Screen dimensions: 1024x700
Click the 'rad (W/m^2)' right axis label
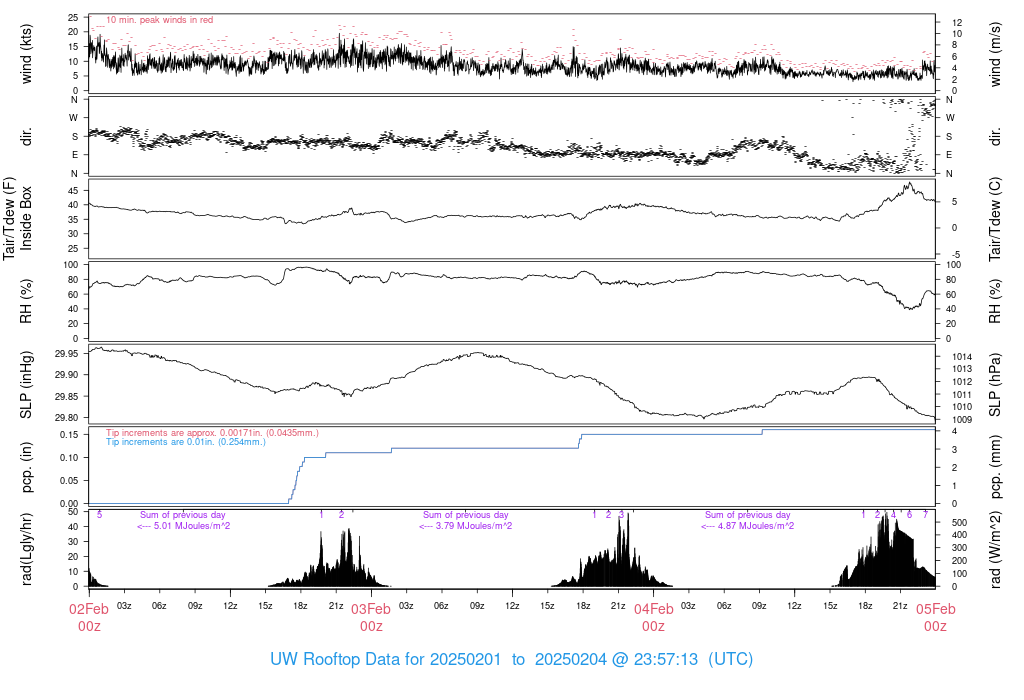995,550
